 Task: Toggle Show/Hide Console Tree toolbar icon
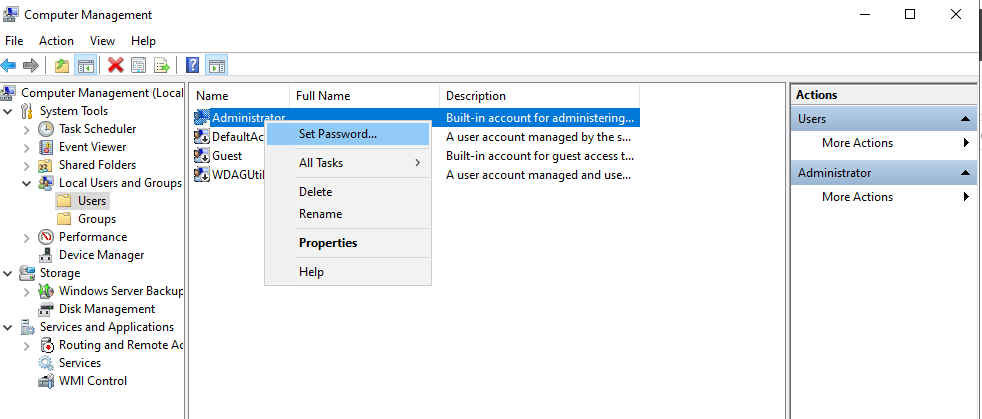tap(85, 65)
